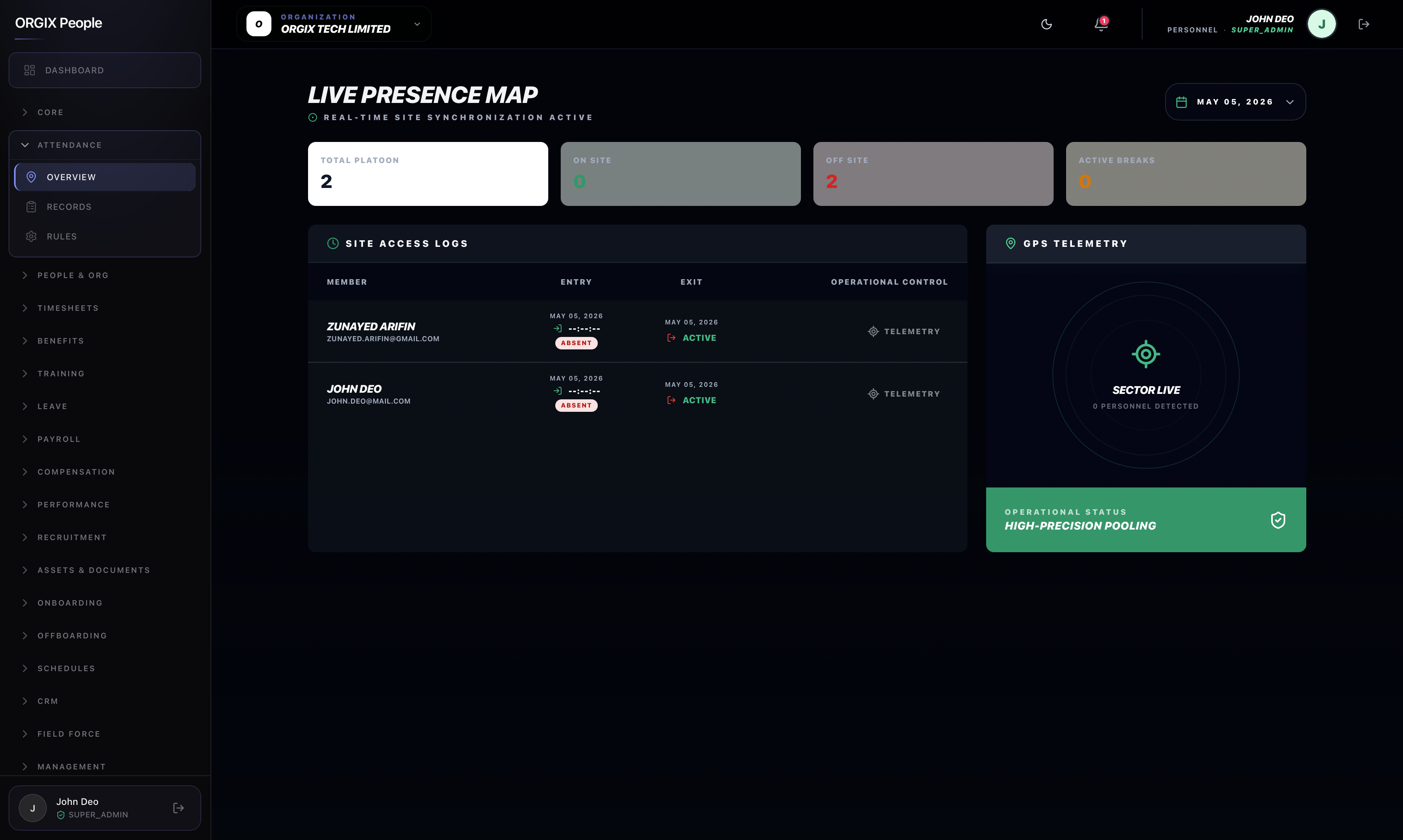
Task: Select the On Site summary card
Action: pos(680,174)
